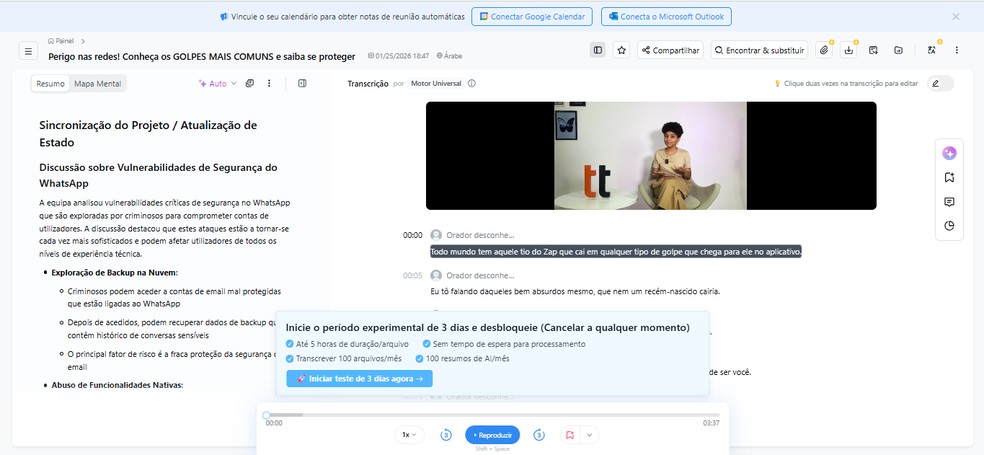Click heading 'Abuso de Funcionalidades Nativas'
The height and width of the screenshot is (455, 984).
(x=117, y=385)
